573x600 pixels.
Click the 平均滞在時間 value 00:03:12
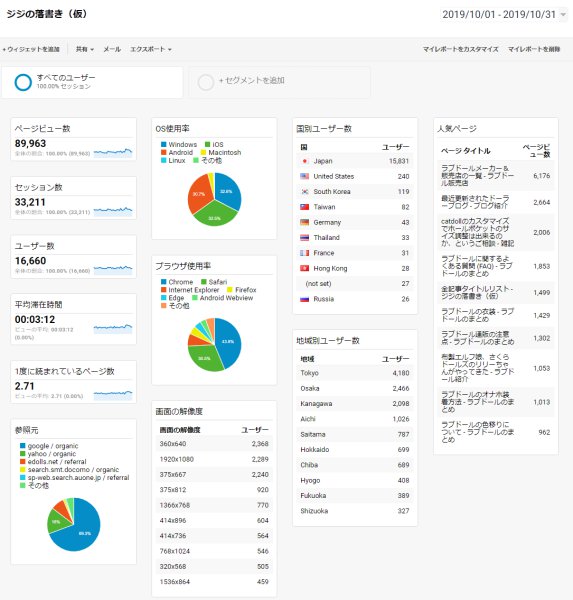(35, 320)
